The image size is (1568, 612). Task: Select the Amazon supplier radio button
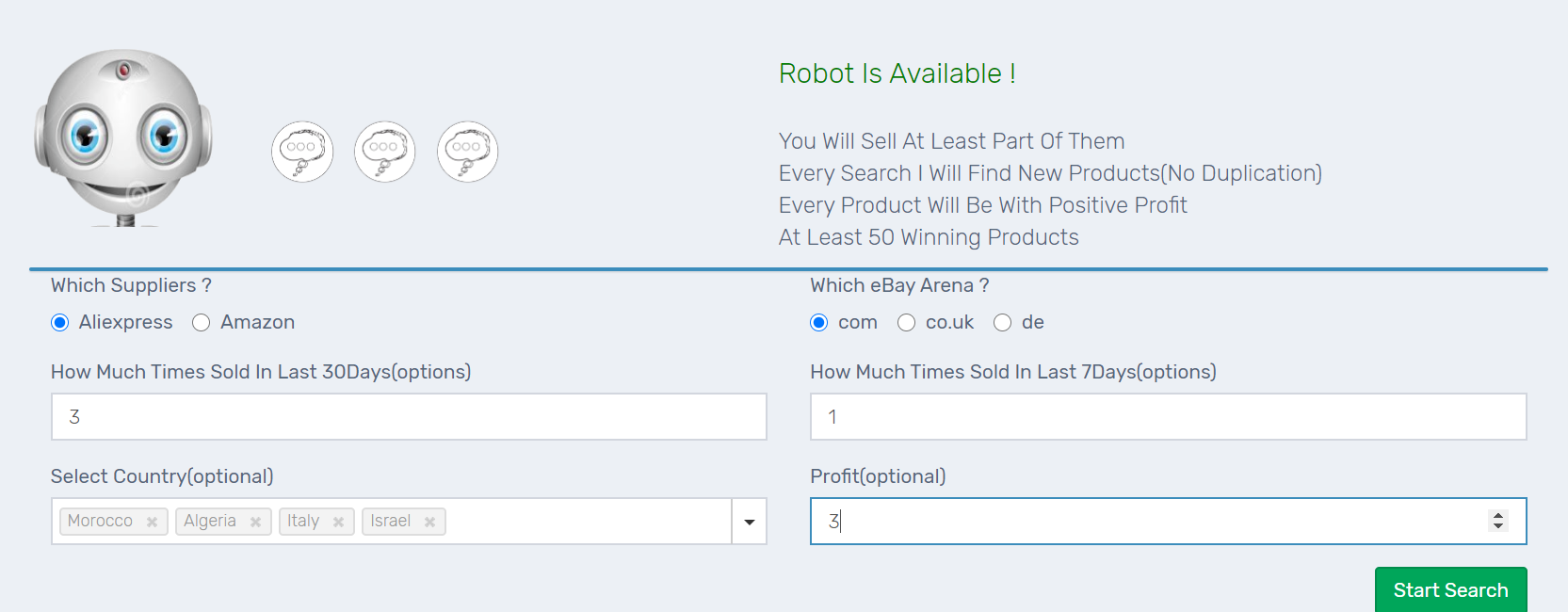click(201, 323)
